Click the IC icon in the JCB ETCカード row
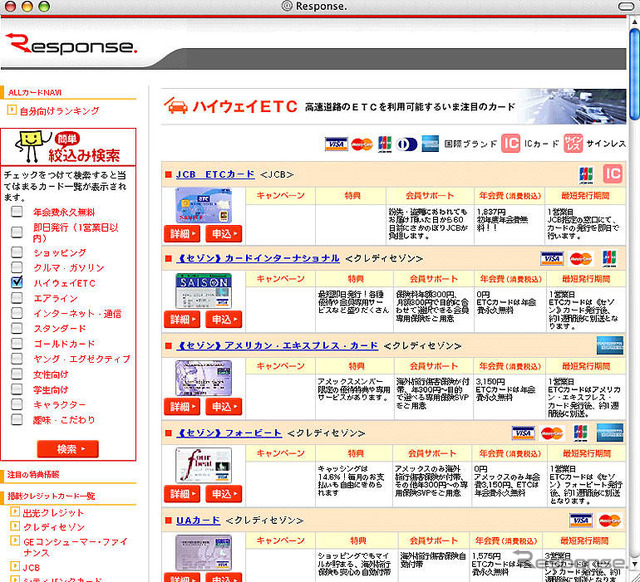 pyautogui.click(x=613, y=174)
